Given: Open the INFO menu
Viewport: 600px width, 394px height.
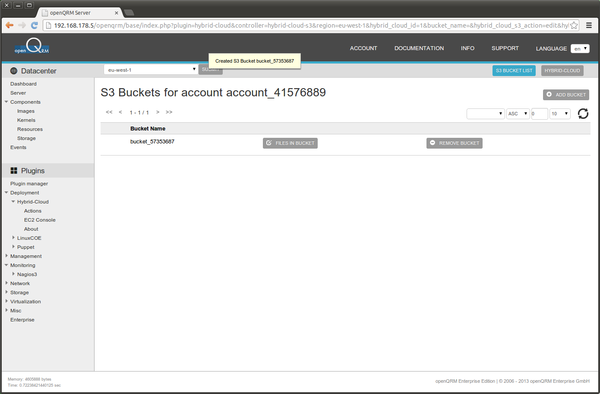Looking at the screenshot, I should coord(467,48).
